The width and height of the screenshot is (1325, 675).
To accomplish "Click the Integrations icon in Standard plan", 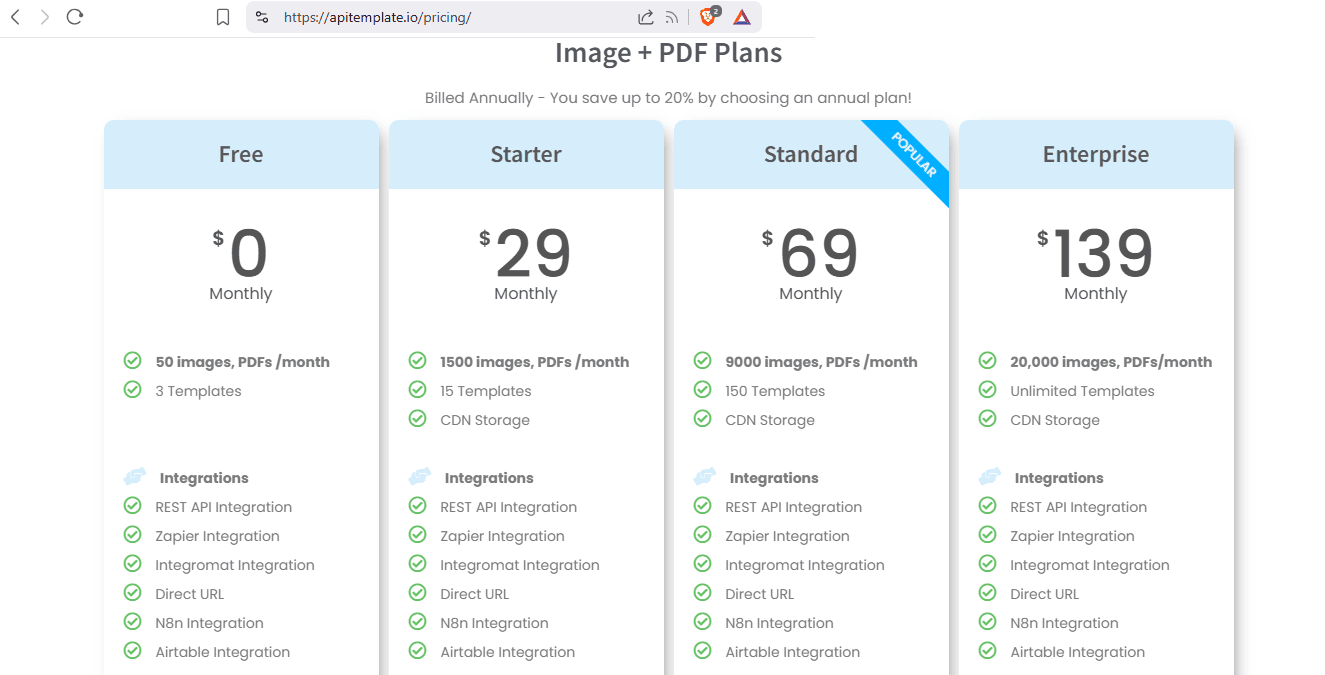I will pyautogui.click(x=705, y=477).
